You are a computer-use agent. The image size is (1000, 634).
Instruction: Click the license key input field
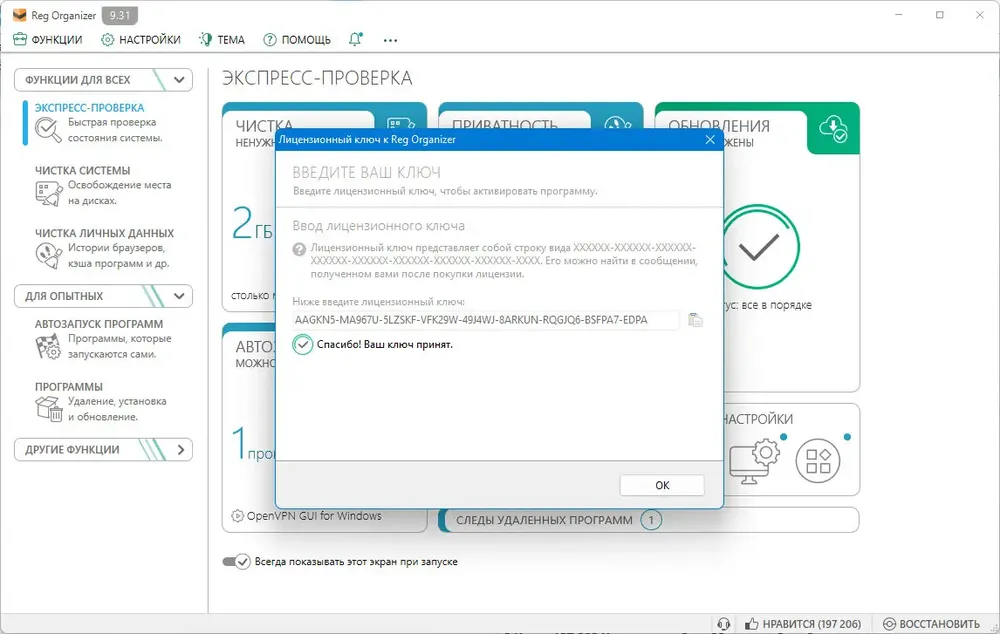click(485, 320)
